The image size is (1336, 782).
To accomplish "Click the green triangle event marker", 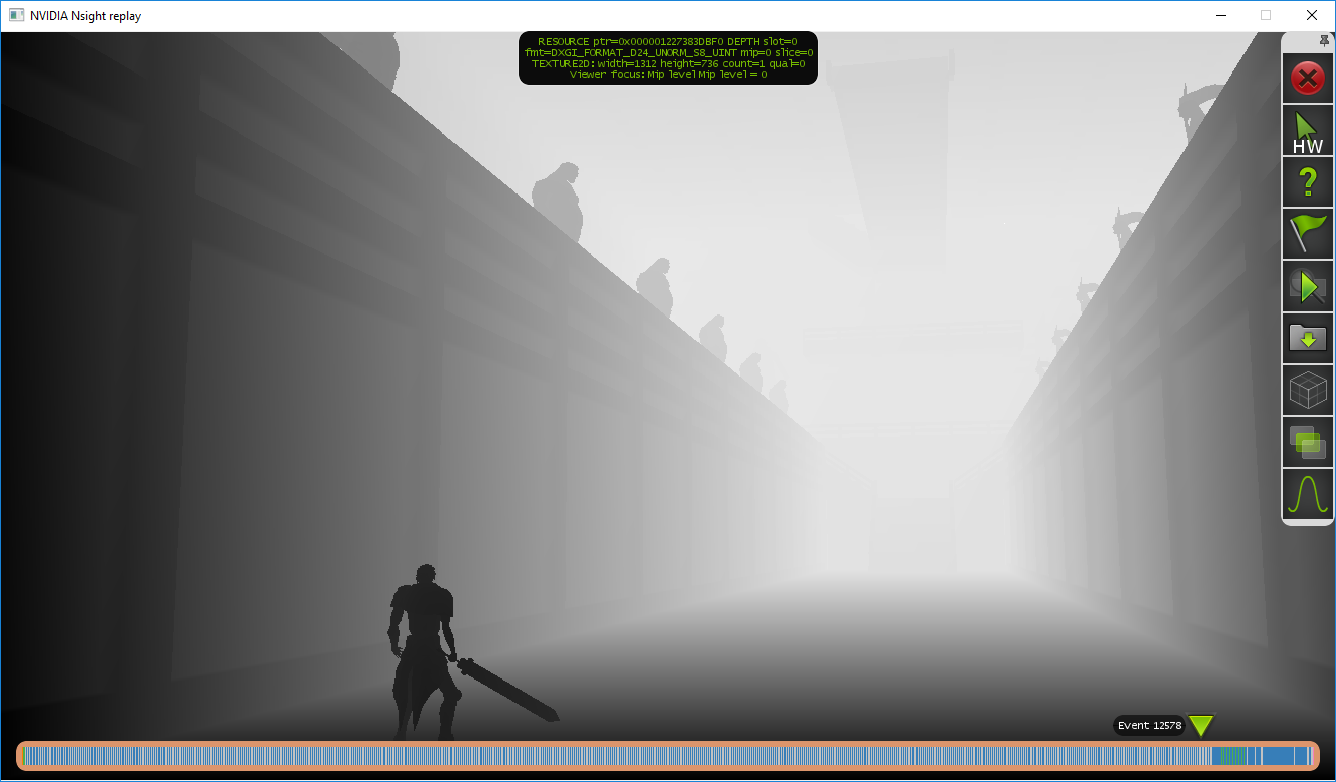I will pyautogui.click(x=1201, y=726).
